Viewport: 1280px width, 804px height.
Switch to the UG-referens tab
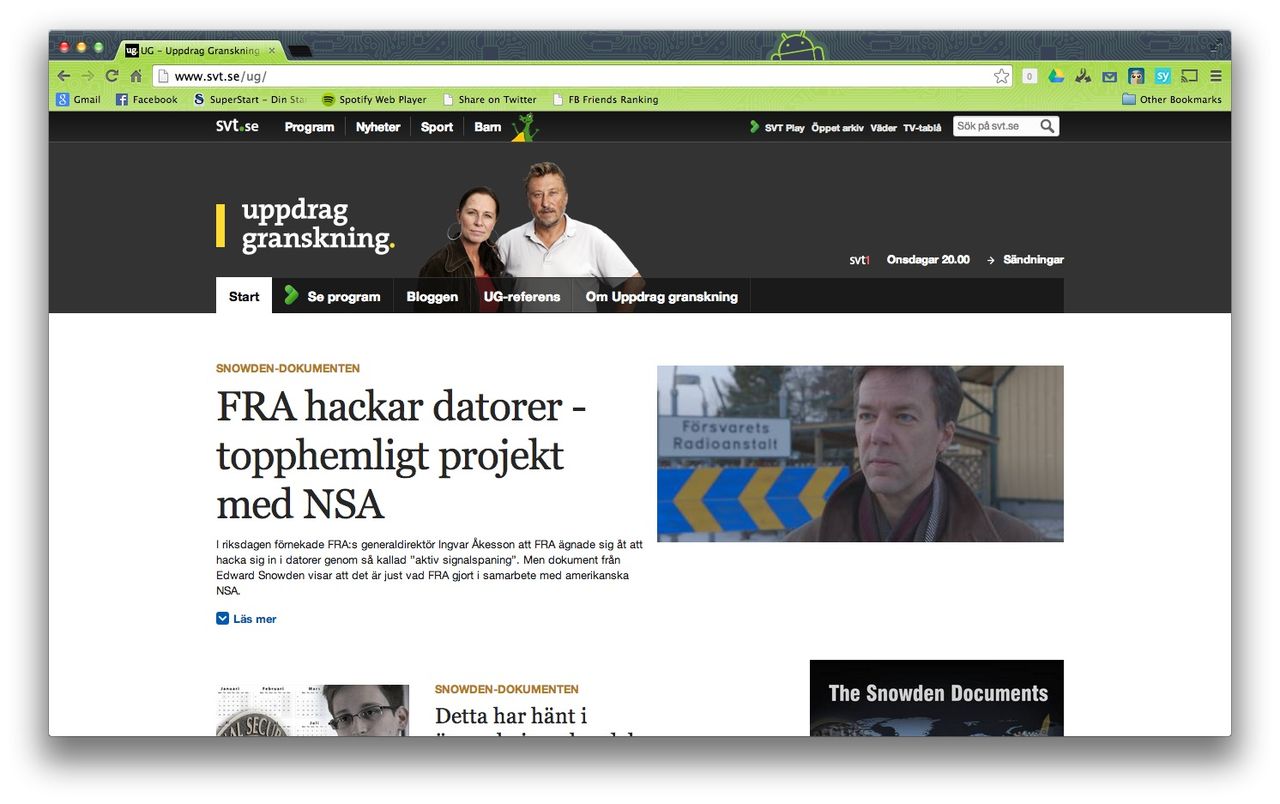coord(522,297)
